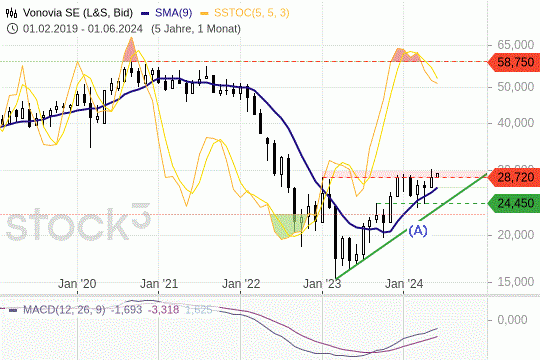
Task: Click the 65,000 price axis label
Action: pos(516,45)
